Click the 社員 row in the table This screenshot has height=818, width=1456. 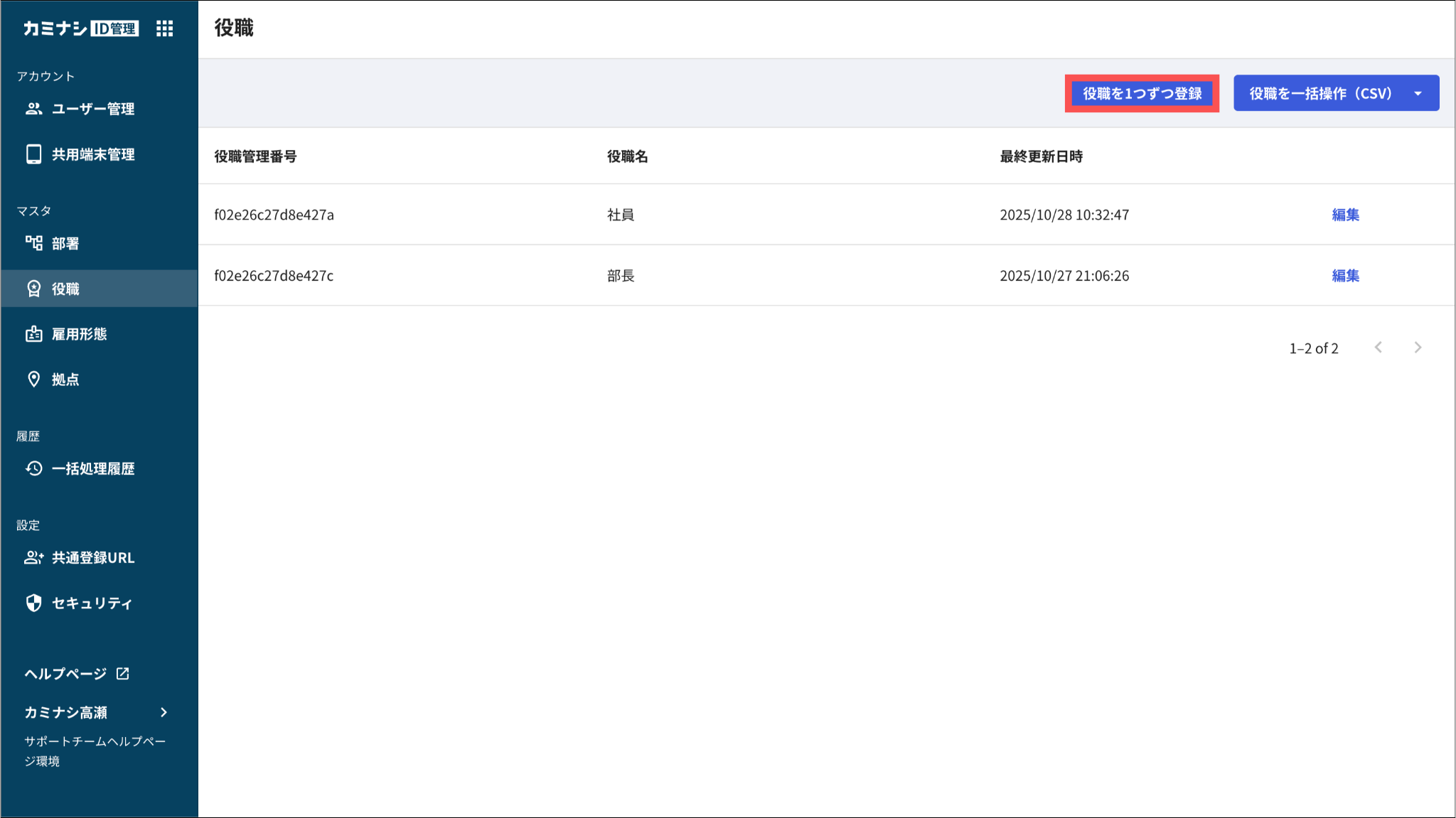pyautogui.click(x=620, y=215)
